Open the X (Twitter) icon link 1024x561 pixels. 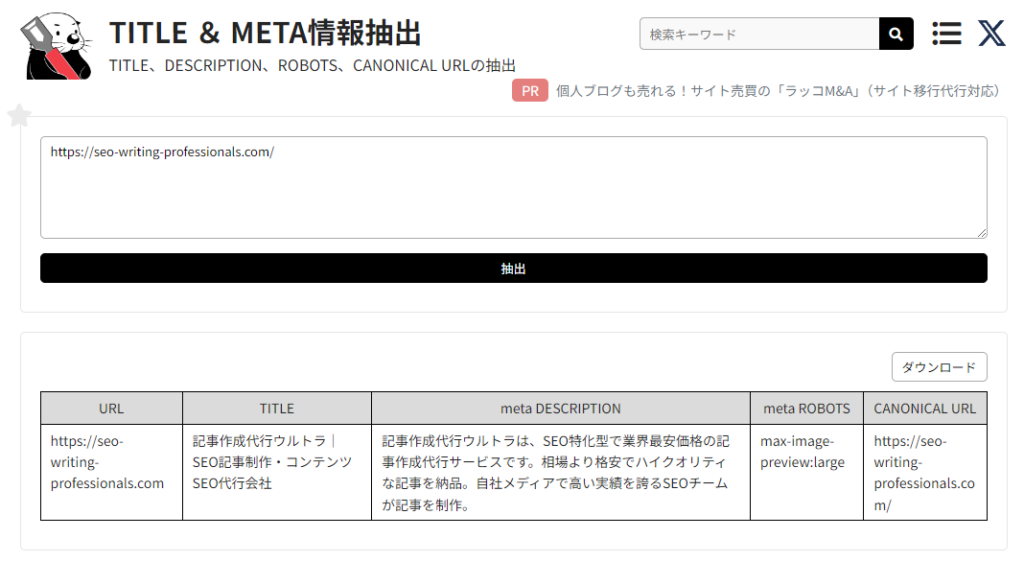click(x=991, y=33)
